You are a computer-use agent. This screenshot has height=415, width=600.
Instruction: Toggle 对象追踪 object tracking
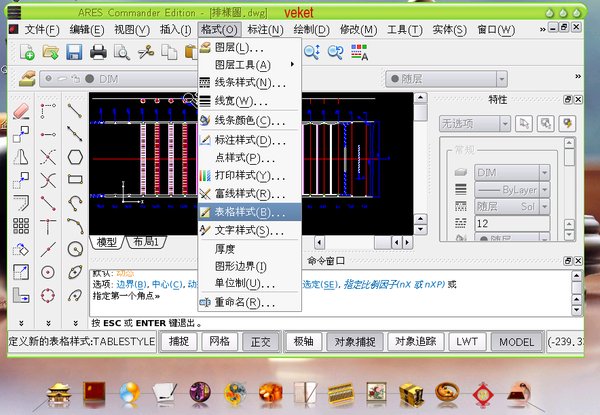coord(416,341)
